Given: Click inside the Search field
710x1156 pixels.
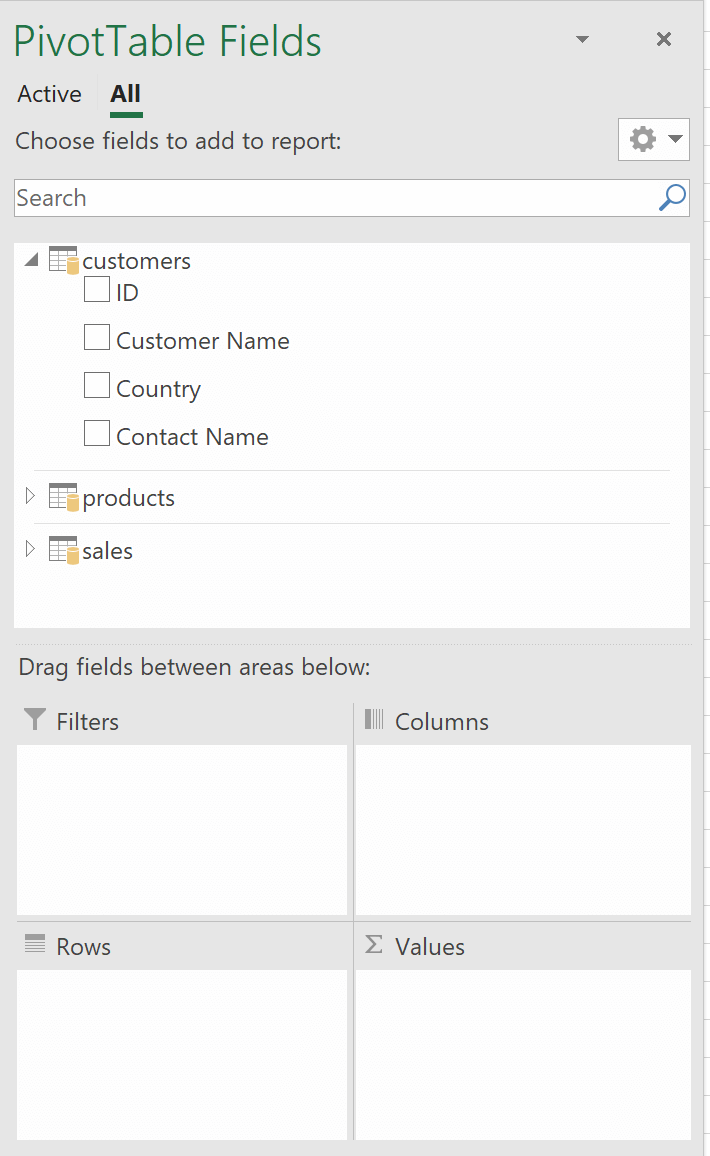Looking at the screenshot, I should point(300,198).
